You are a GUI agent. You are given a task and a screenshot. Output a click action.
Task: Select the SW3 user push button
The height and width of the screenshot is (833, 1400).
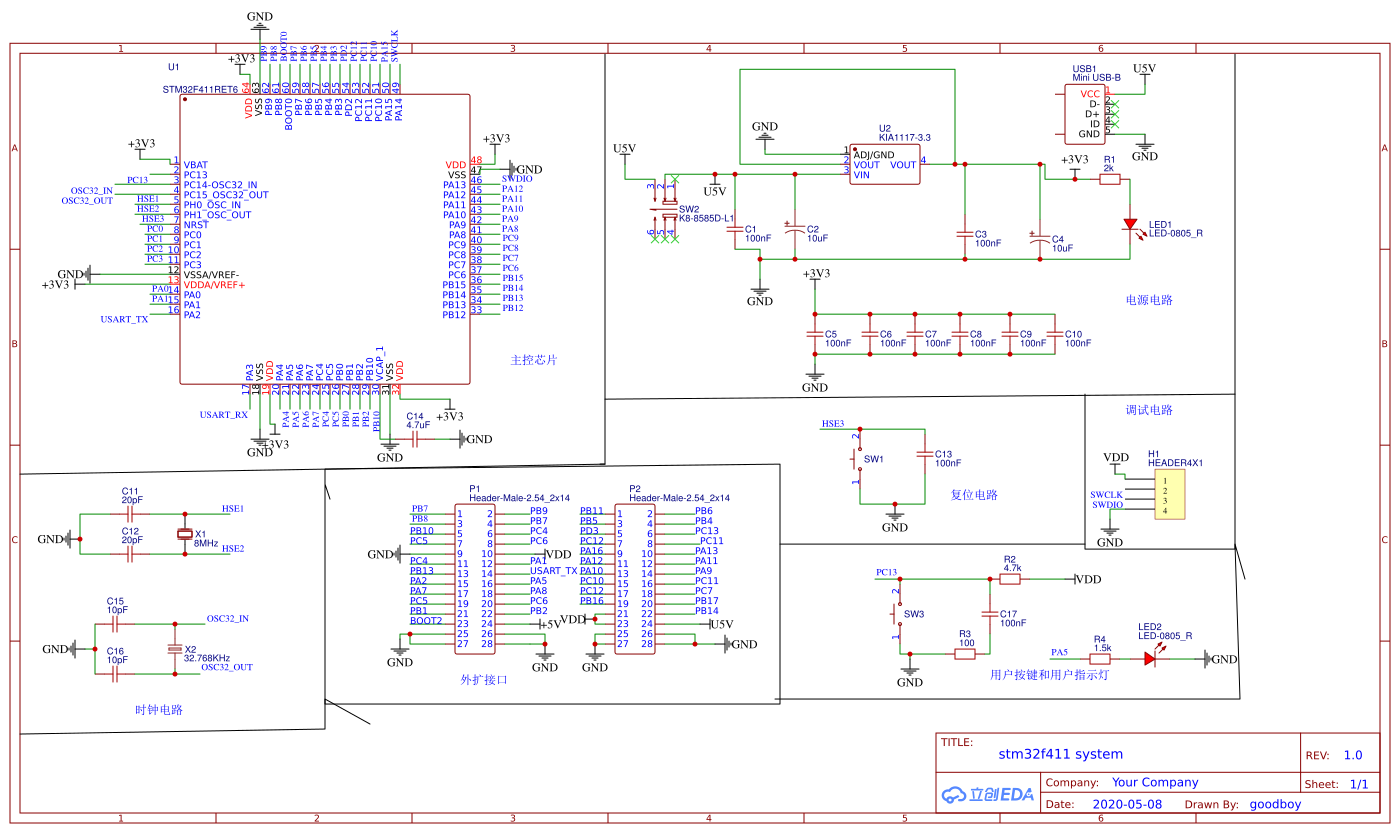pos(897,614)
